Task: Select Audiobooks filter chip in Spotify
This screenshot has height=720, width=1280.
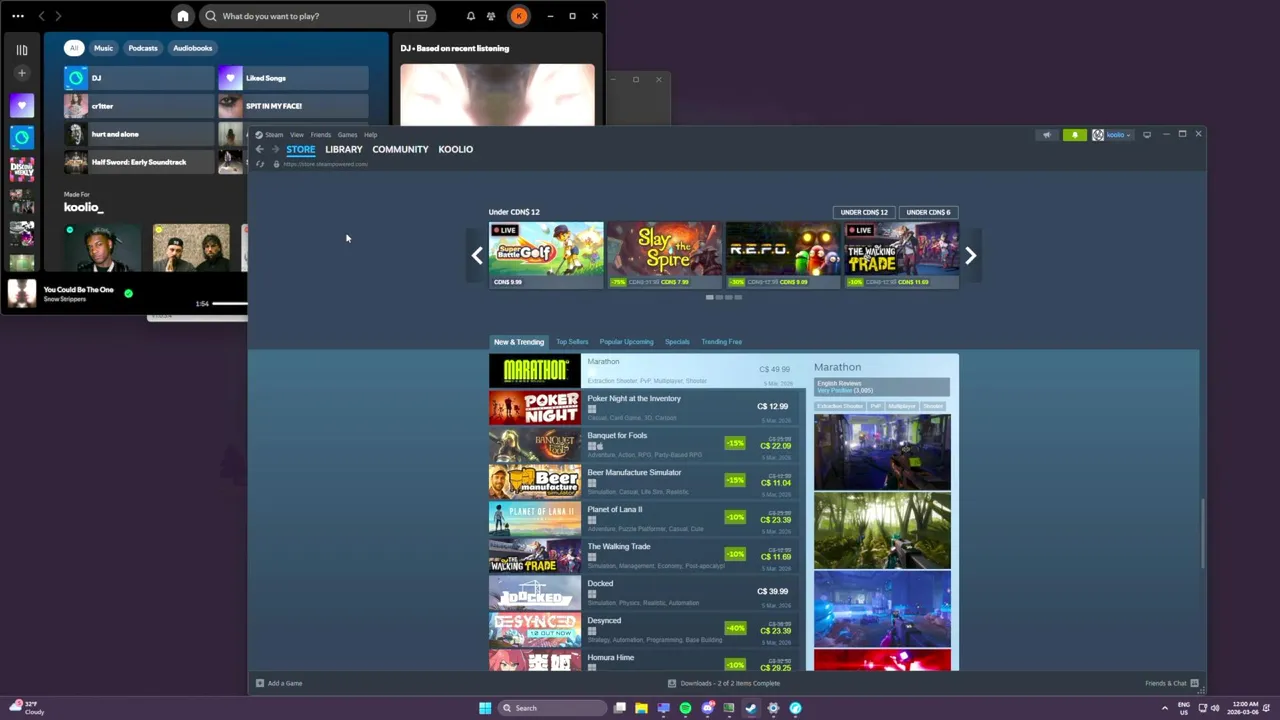Action: (192, 48)
